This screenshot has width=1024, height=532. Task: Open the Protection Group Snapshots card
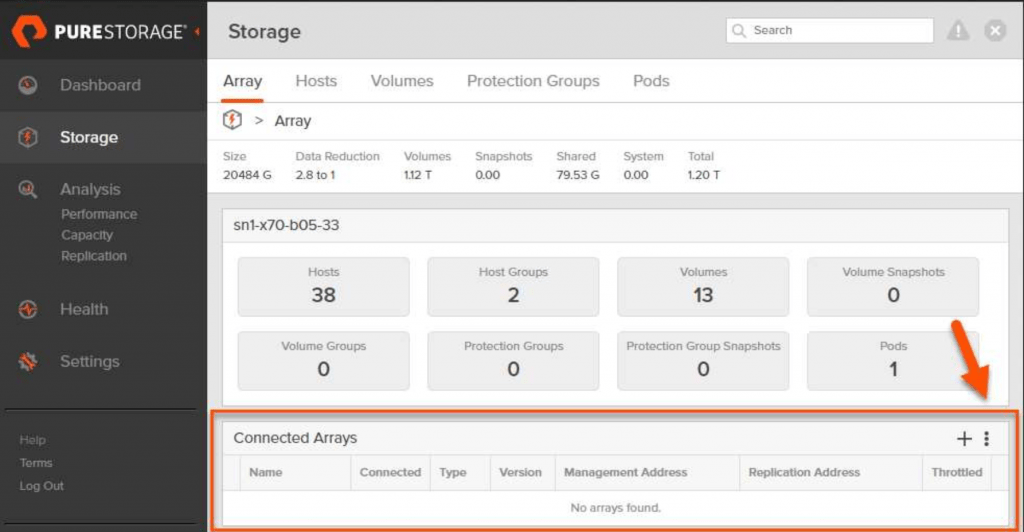pos(703,361)
